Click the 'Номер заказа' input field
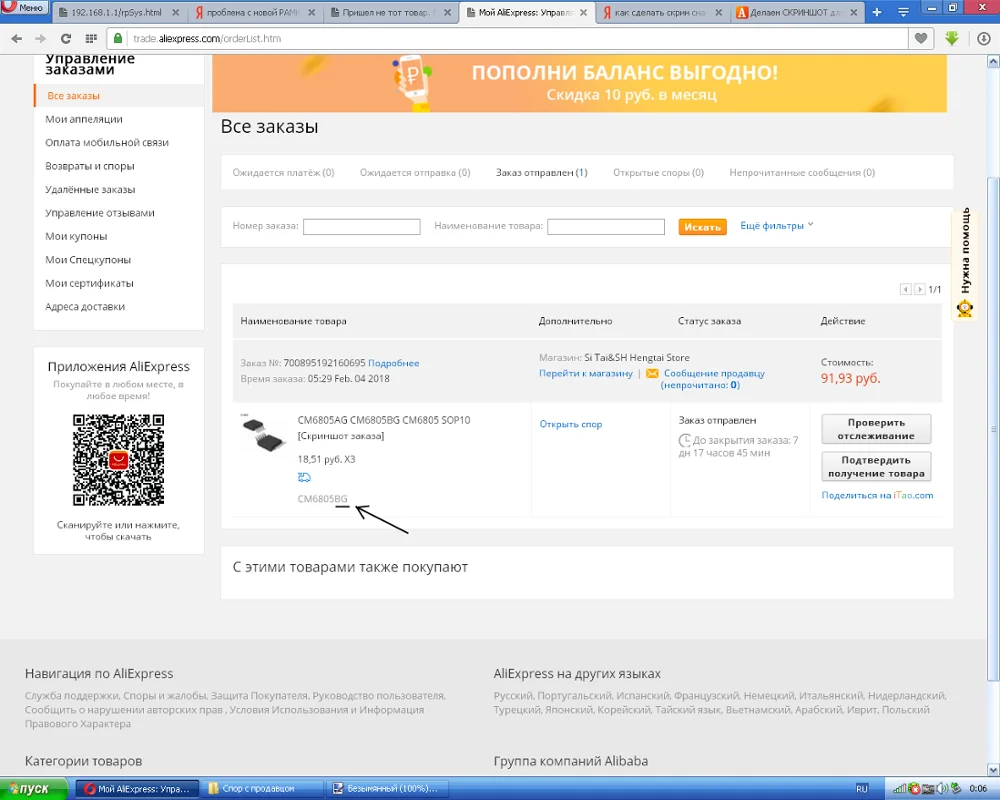 click(x=362, y=226)
